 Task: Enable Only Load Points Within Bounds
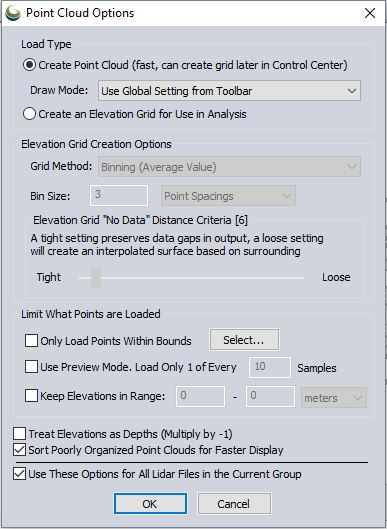[x=31, y=341]
